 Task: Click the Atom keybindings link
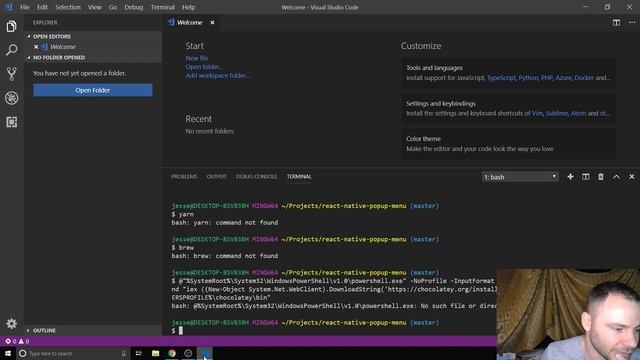[x=578, y=113]
